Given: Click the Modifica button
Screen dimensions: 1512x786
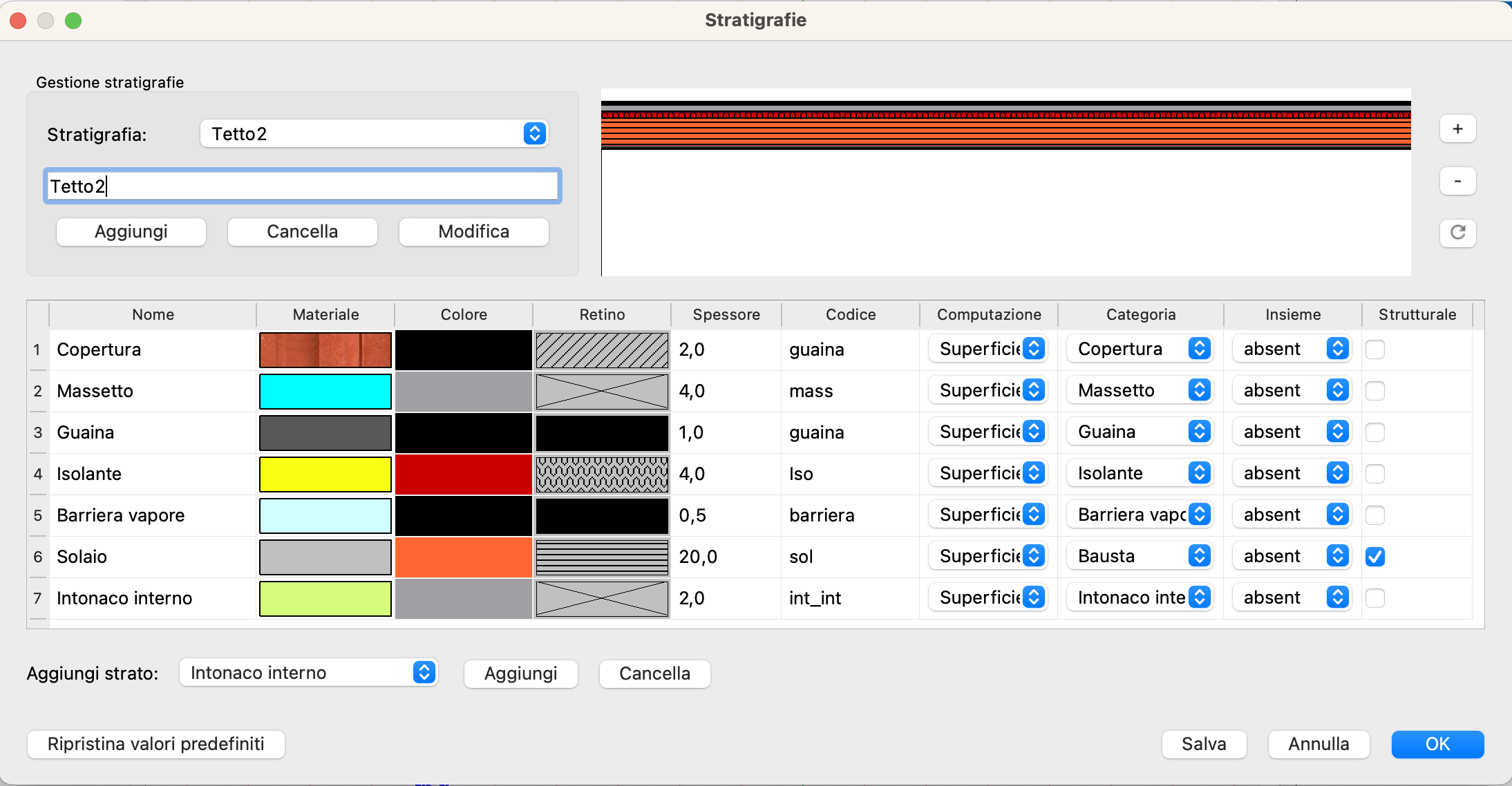Looking at the screenshot, I should coord(473,231).
